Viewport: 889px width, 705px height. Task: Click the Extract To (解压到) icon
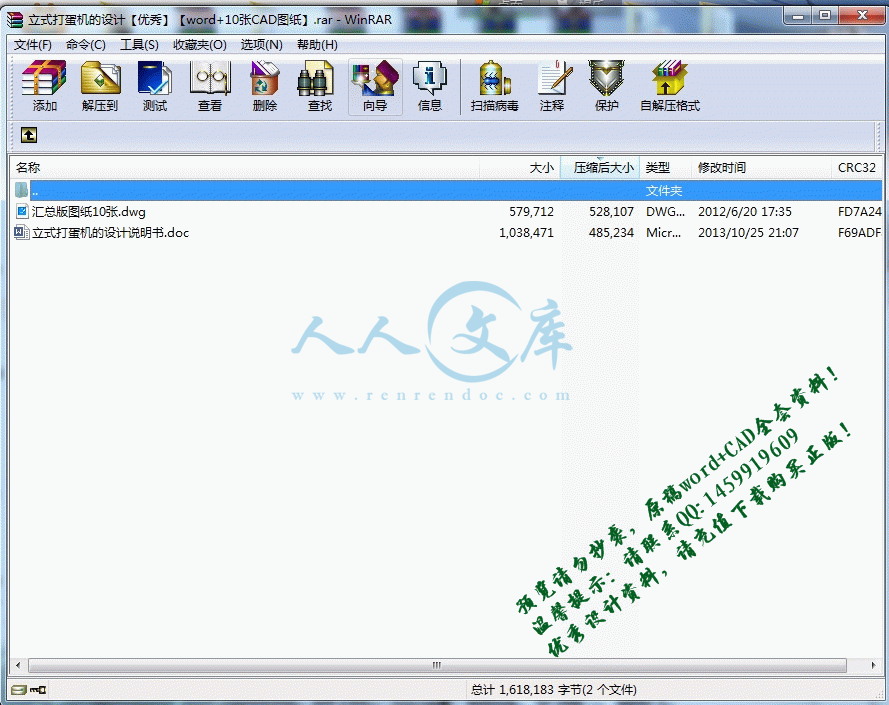(x=100, y=86)
